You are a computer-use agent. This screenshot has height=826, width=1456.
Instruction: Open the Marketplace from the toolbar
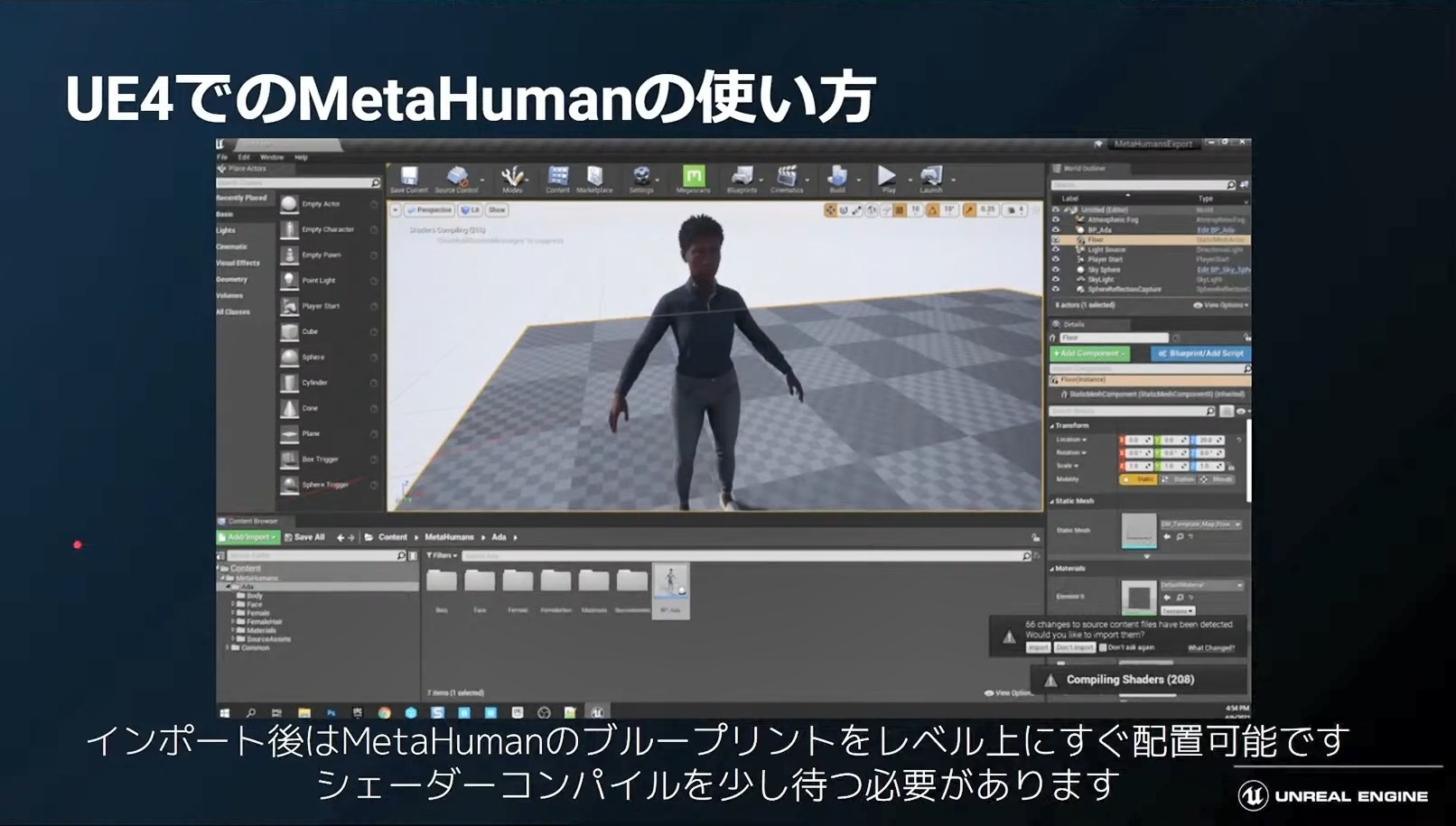click(x=594, y=177)
